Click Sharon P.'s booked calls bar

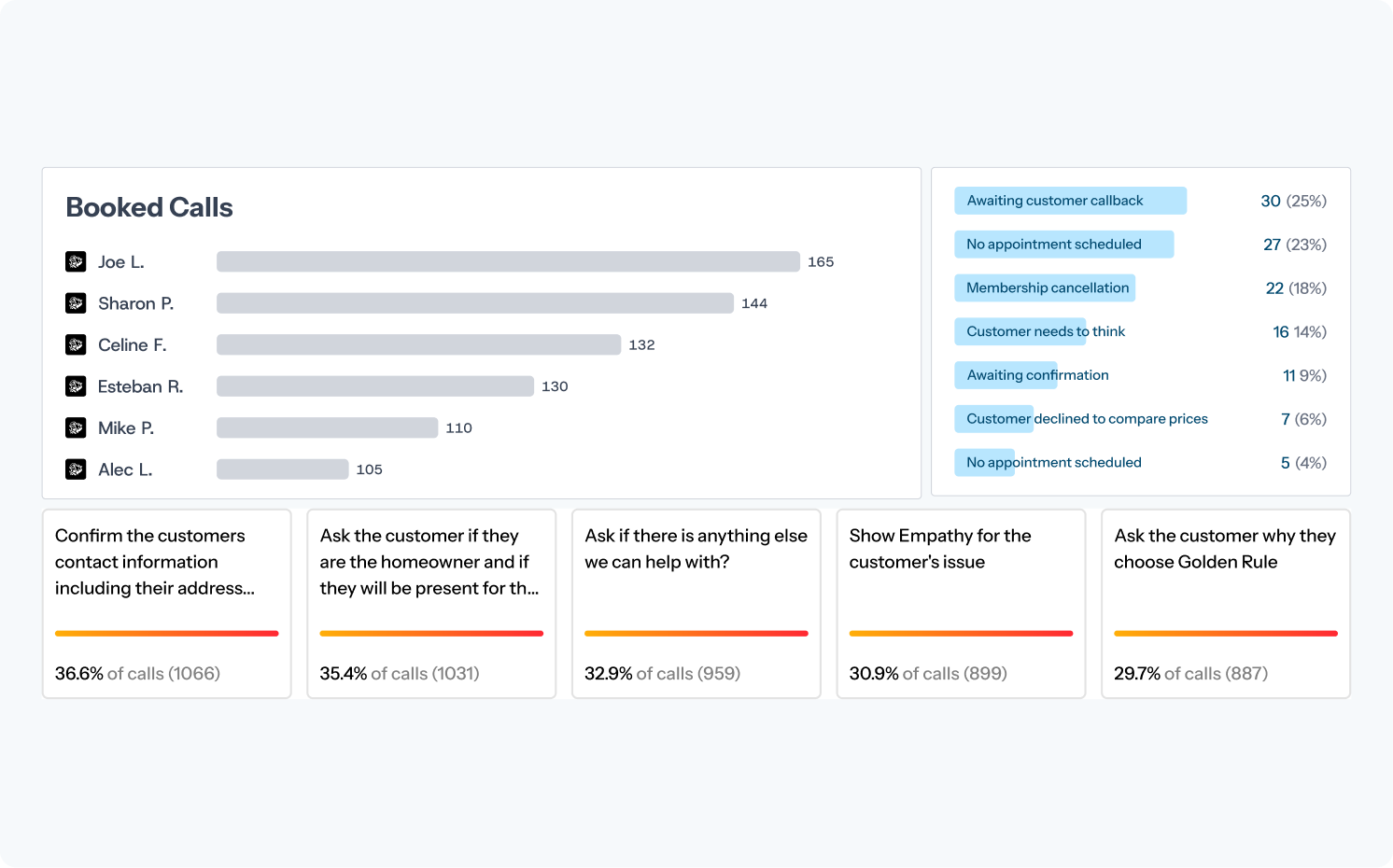click(475, 303)
